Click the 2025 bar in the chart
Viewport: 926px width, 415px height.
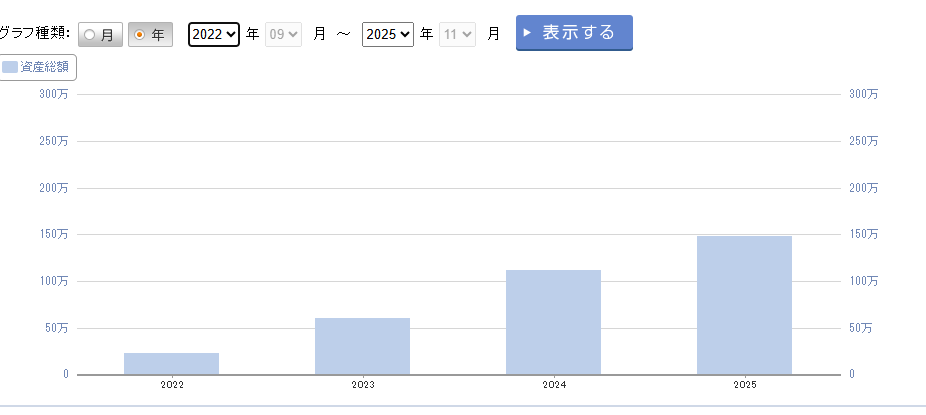pyautogui.click(x=744, y=305)
